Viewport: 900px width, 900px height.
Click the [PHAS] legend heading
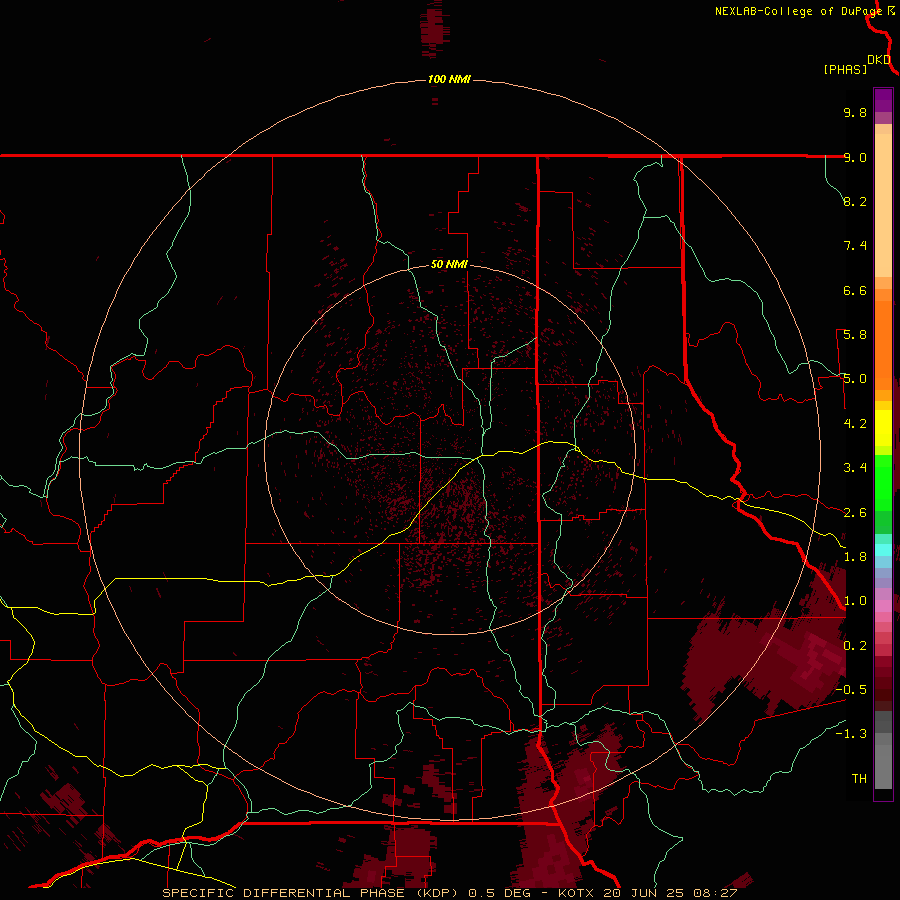[x=845, y=69]
